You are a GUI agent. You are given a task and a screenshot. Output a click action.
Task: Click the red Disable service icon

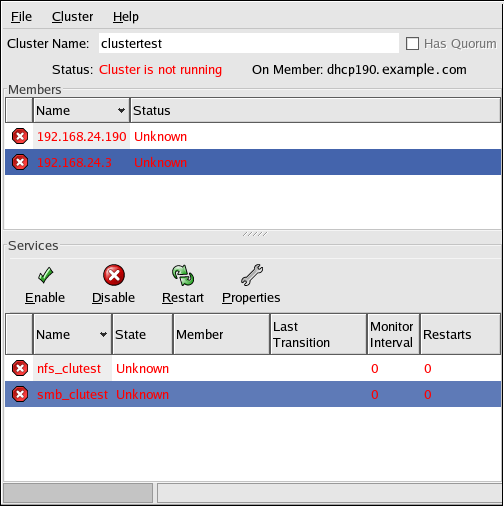114,275
